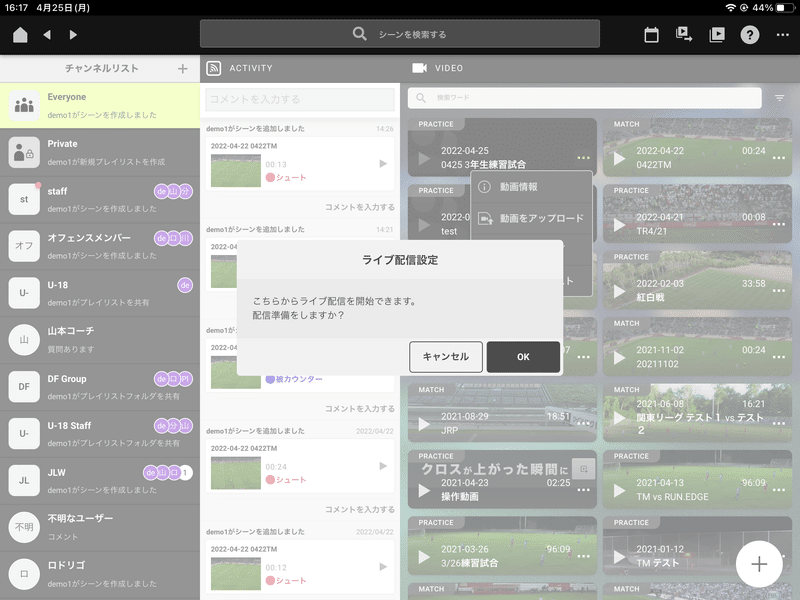Play the 00:12 シュート scene
Viewport: 800px width, 600px height.
tap(383, 567)
